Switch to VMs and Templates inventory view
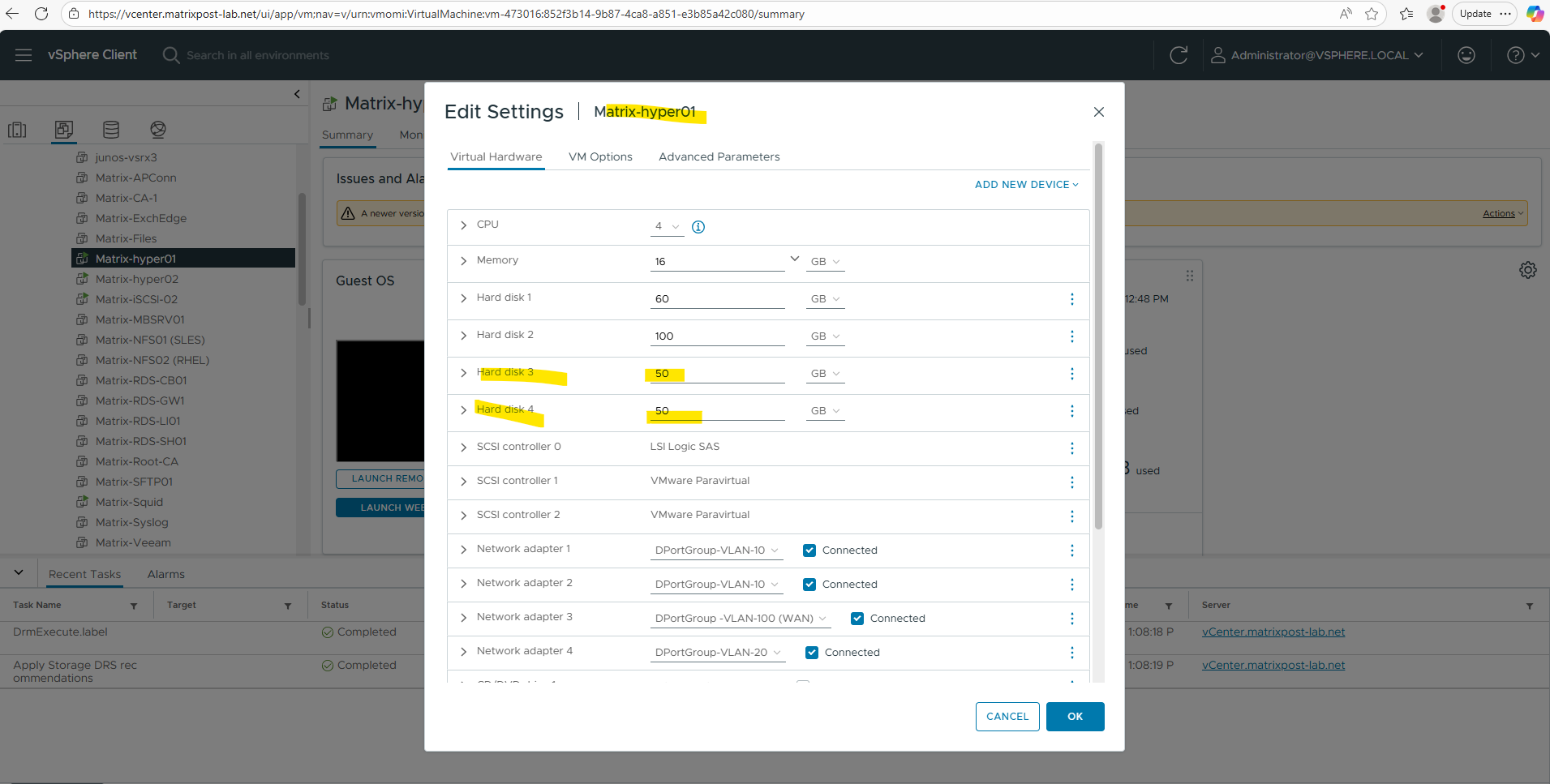The width and height of the screenshot is (1550, 784). pos(64,130)
